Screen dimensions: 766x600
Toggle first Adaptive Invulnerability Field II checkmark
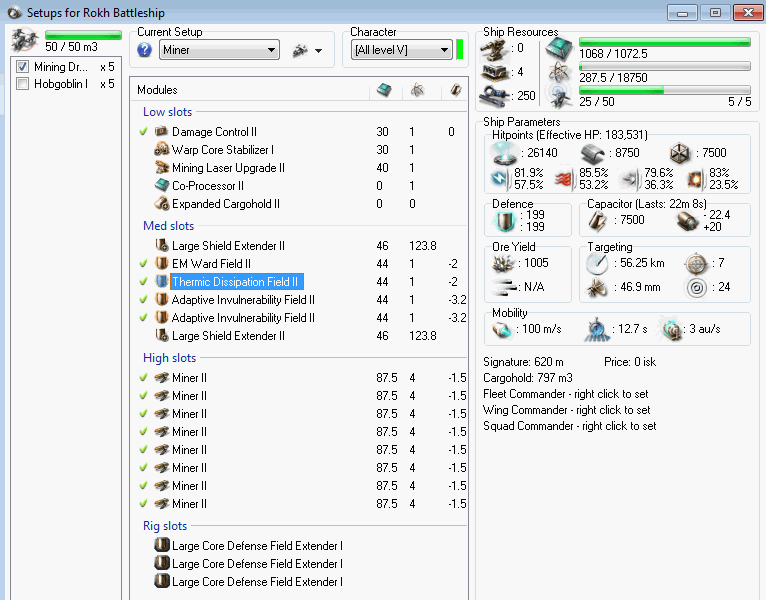pyautogui.click(x=143, y=300)
